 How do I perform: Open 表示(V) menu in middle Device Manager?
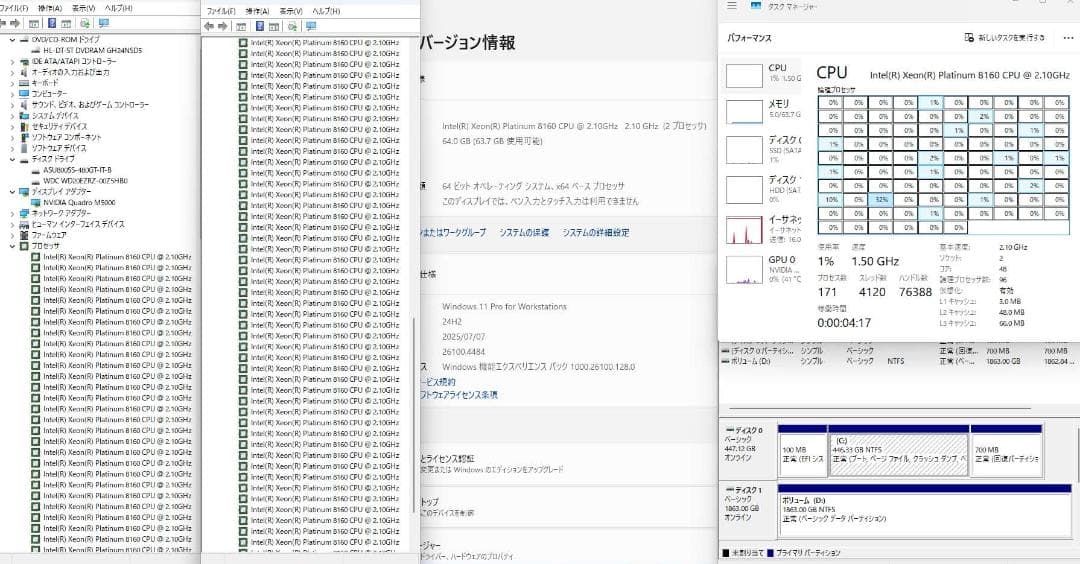point(291,11)
